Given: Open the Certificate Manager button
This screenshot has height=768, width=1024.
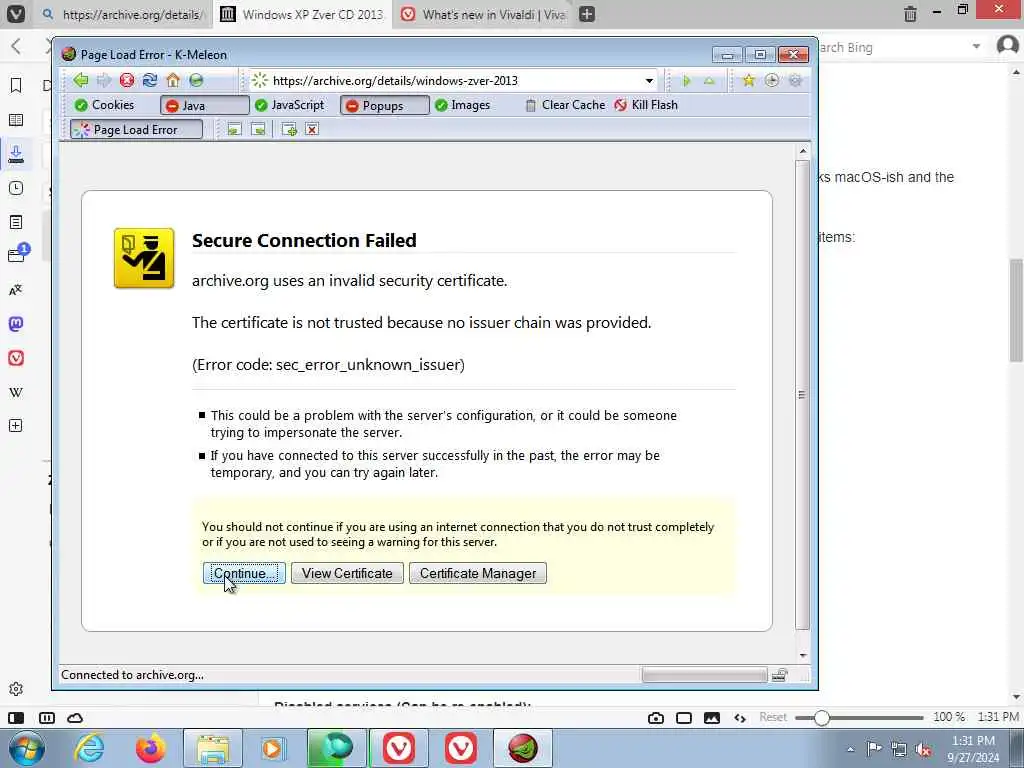Looking at the screenshot, I should tap(478, 573).
